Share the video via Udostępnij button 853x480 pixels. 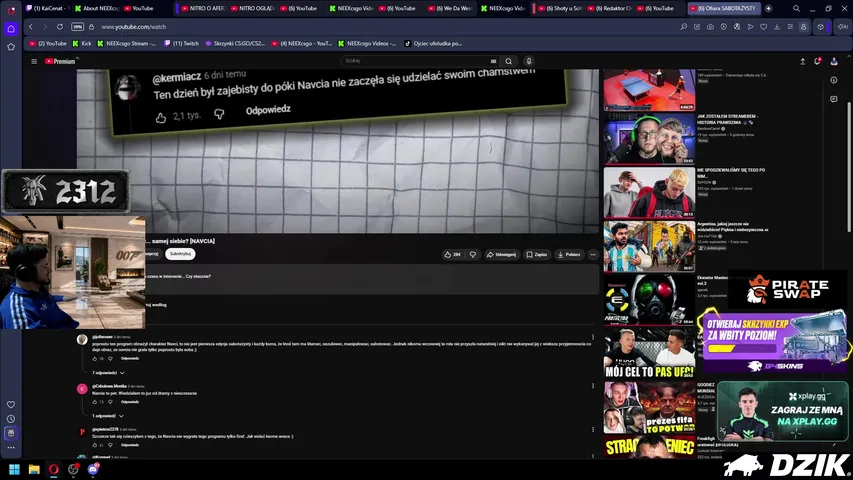(501, 254)
